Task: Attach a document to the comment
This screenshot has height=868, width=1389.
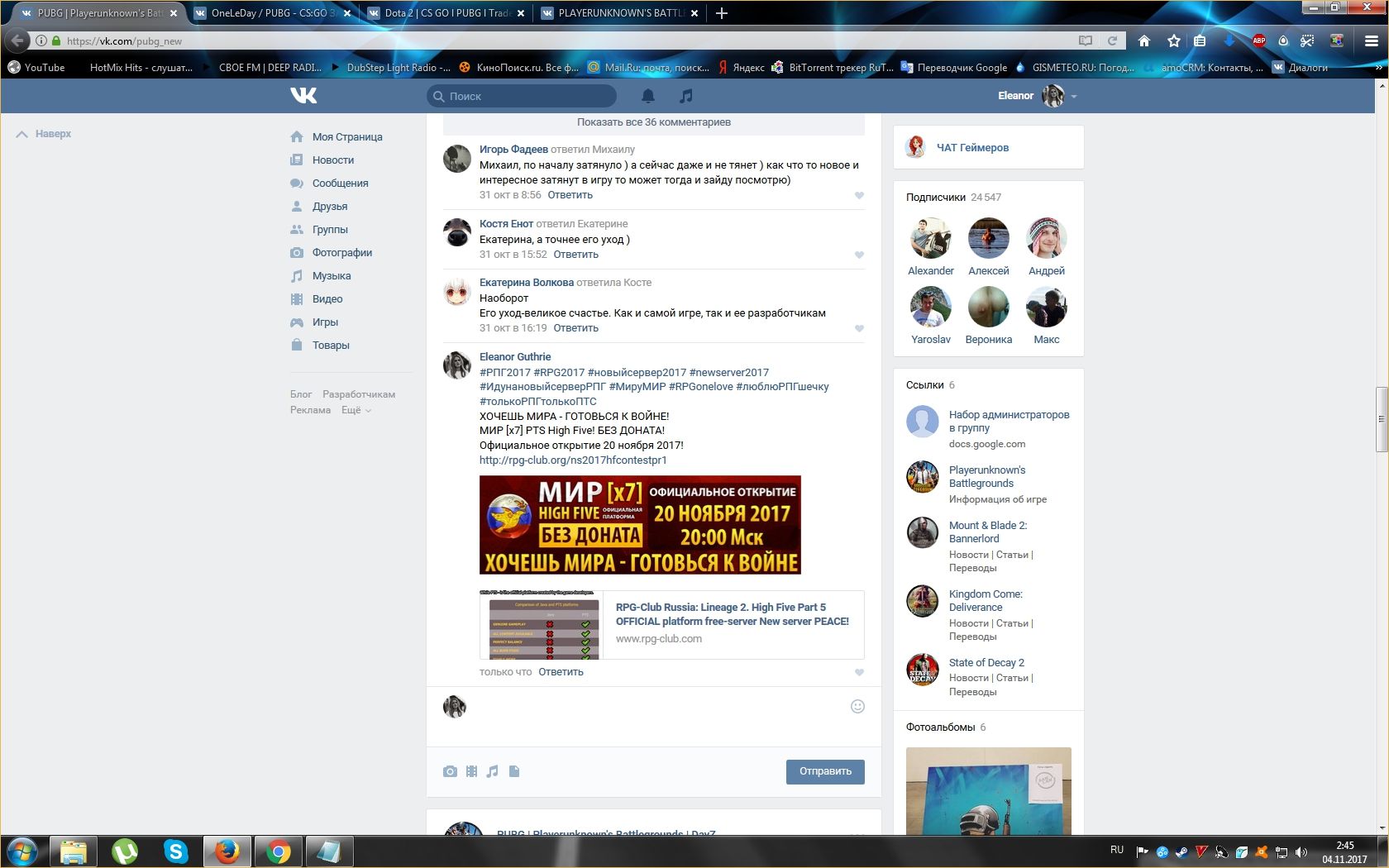Action: pyautogui.click(x=514, y=771)
